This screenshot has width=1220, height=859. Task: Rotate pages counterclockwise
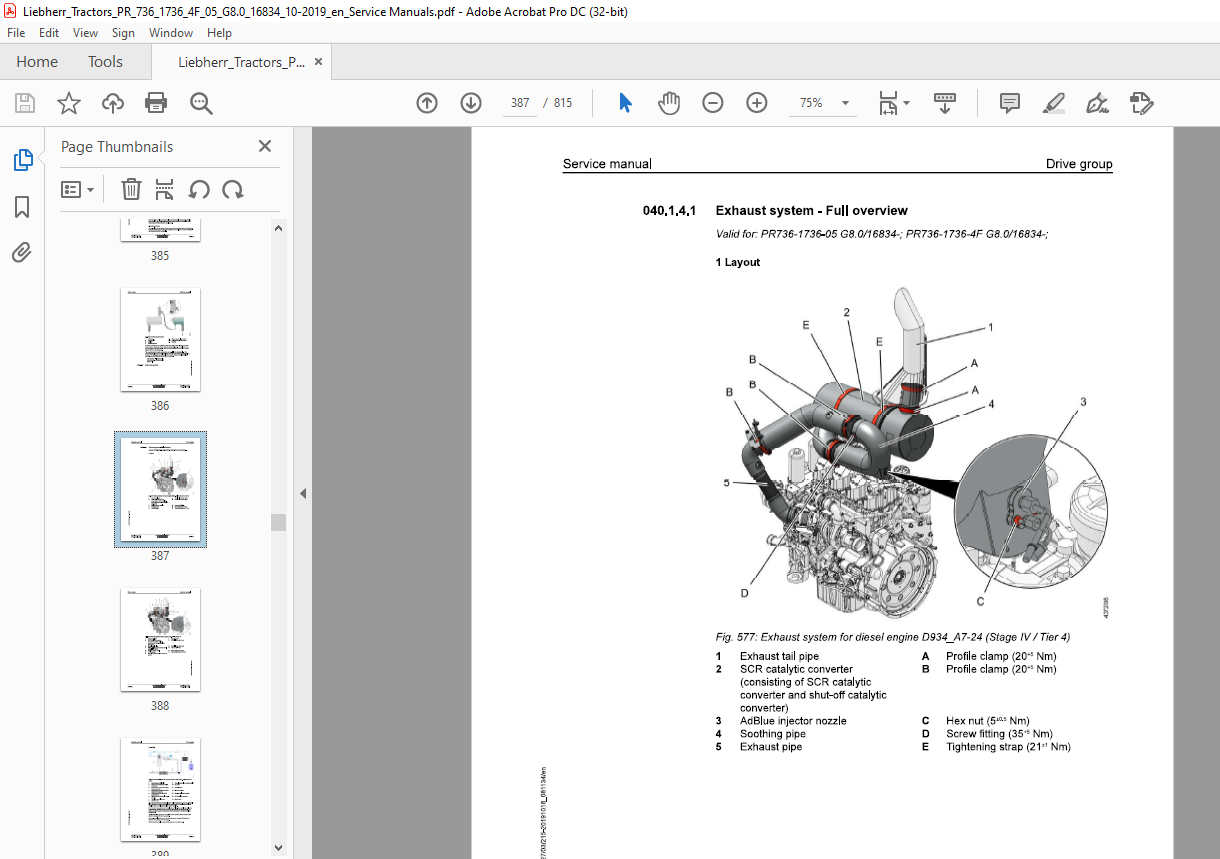(x=199, y=189)
